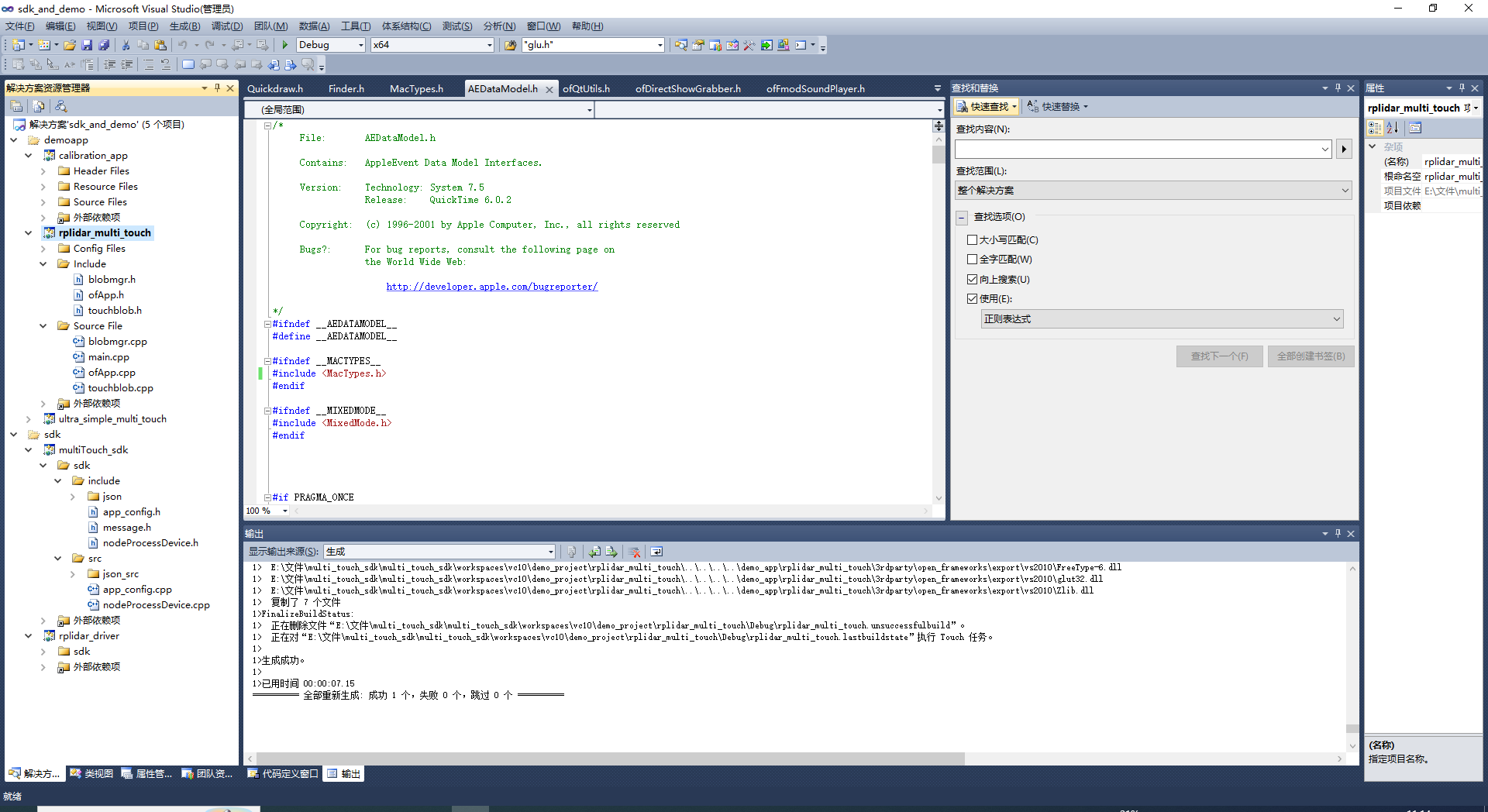The image size is (1488, 812).
Task: Open the x64 platform dropdown
Action: 489,45
